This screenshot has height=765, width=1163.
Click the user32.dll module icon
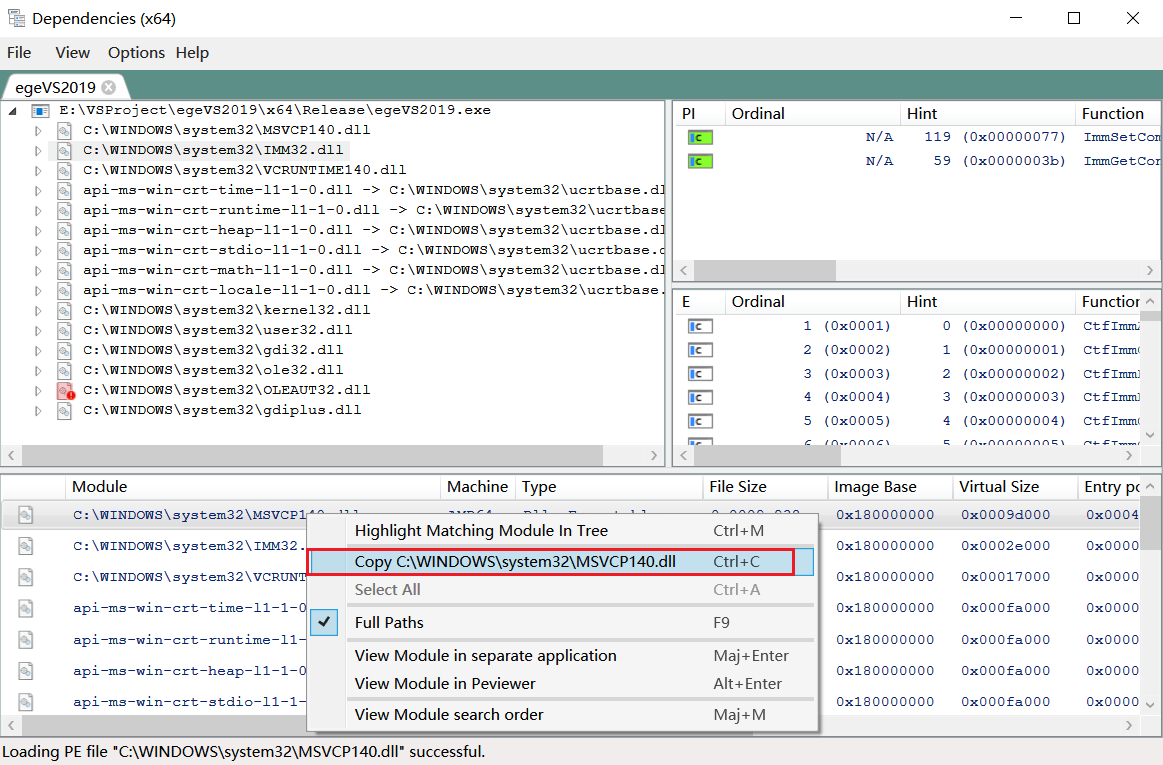(65, 330)
